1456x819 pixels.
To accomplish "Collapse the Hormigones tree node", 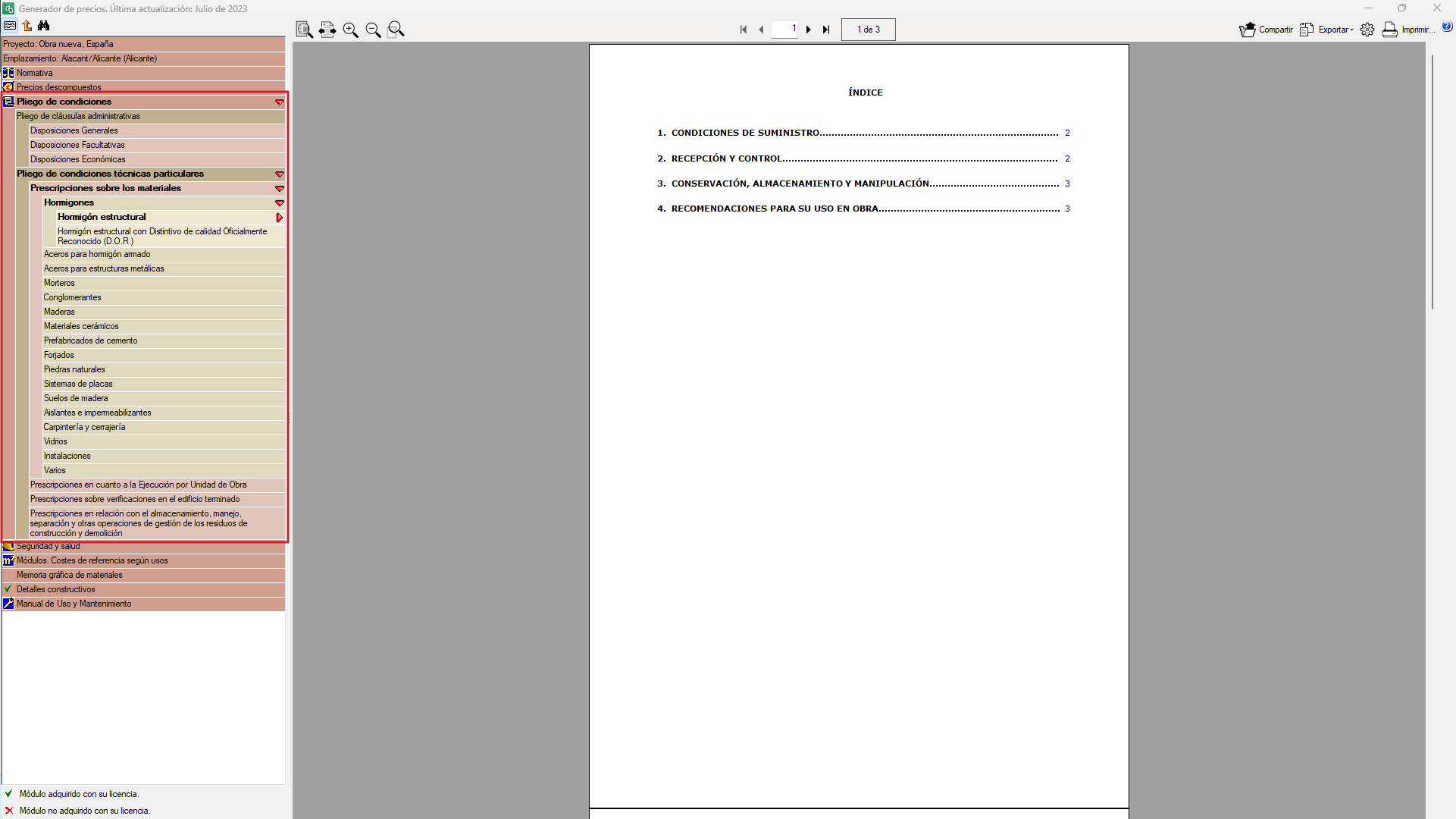I will [280, 203].
